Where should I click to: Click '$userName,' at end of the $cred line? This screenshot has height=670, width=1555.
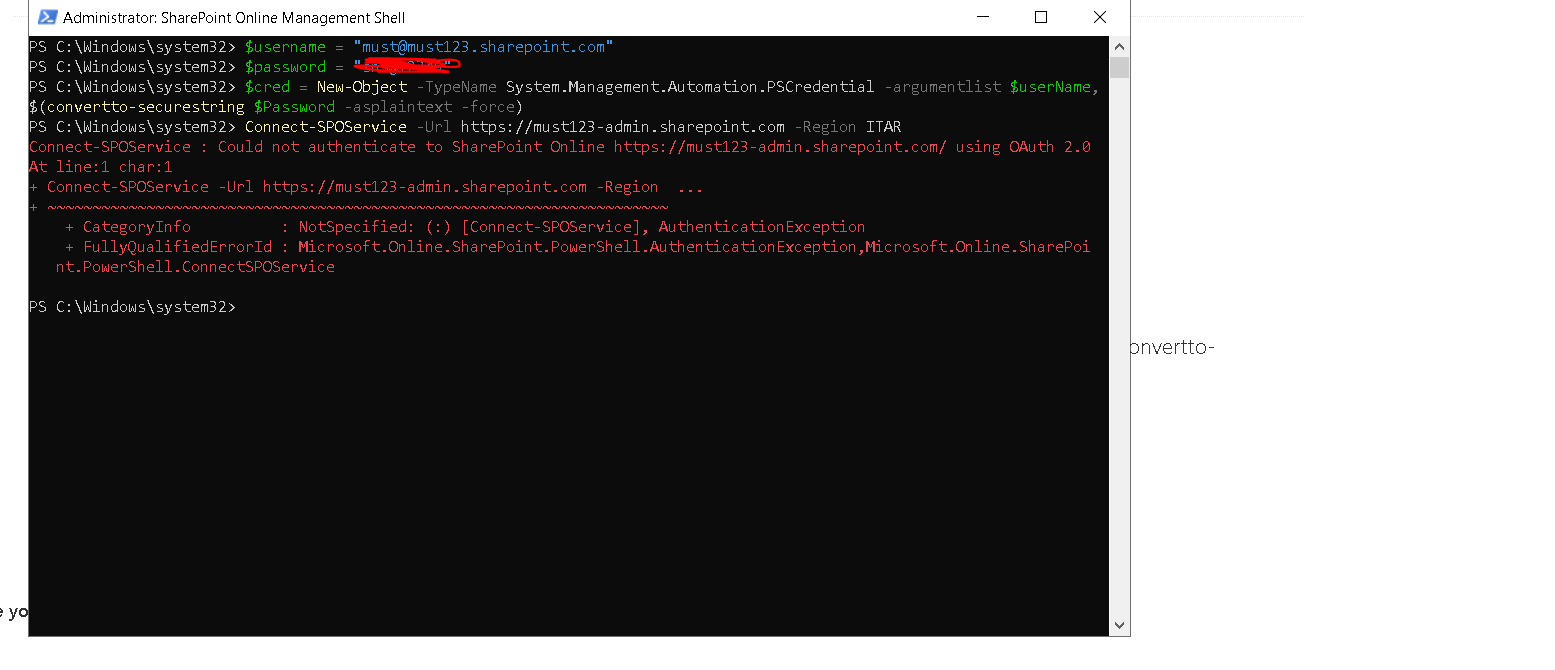click(x=1055, y=87)
